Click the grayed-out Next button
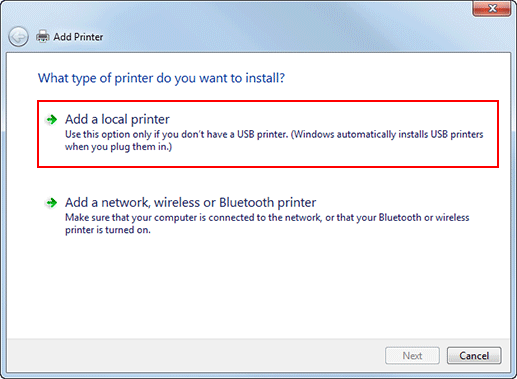 (x=412, y=356)
